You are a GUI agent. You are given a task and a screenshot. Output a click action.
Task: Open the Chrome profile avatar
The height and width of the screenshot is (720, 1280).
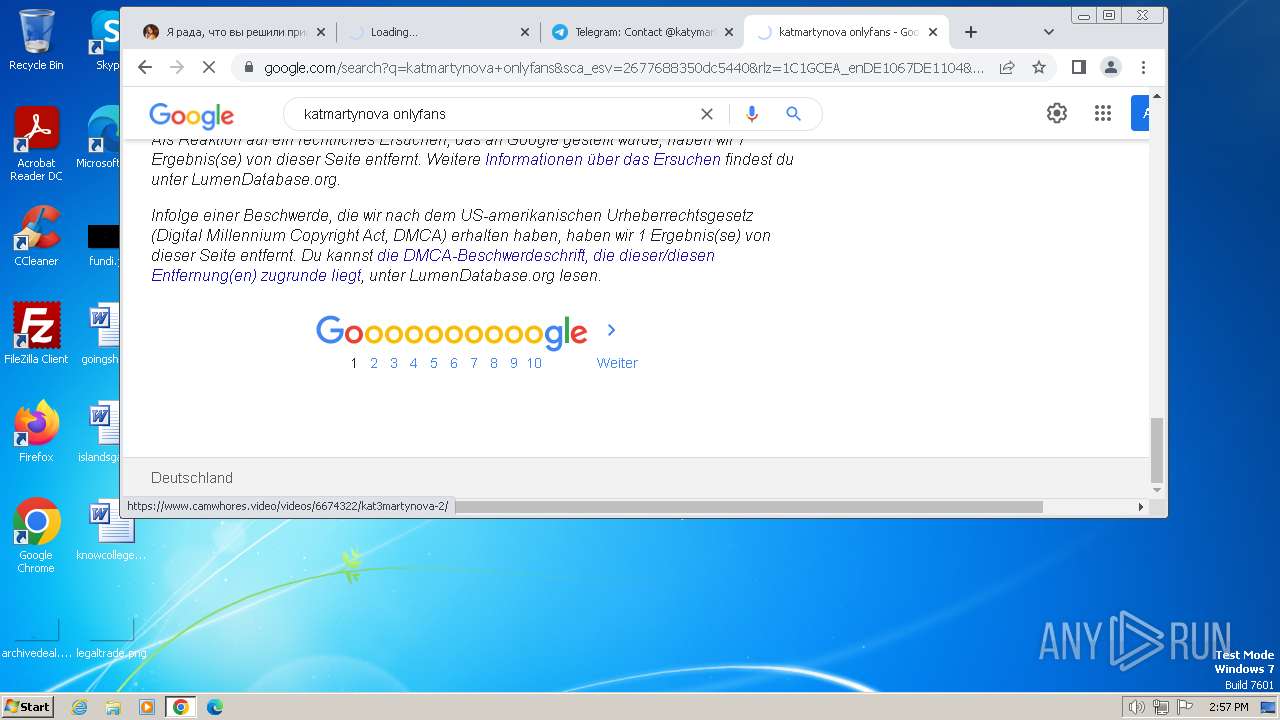(x=1111, y=67)
